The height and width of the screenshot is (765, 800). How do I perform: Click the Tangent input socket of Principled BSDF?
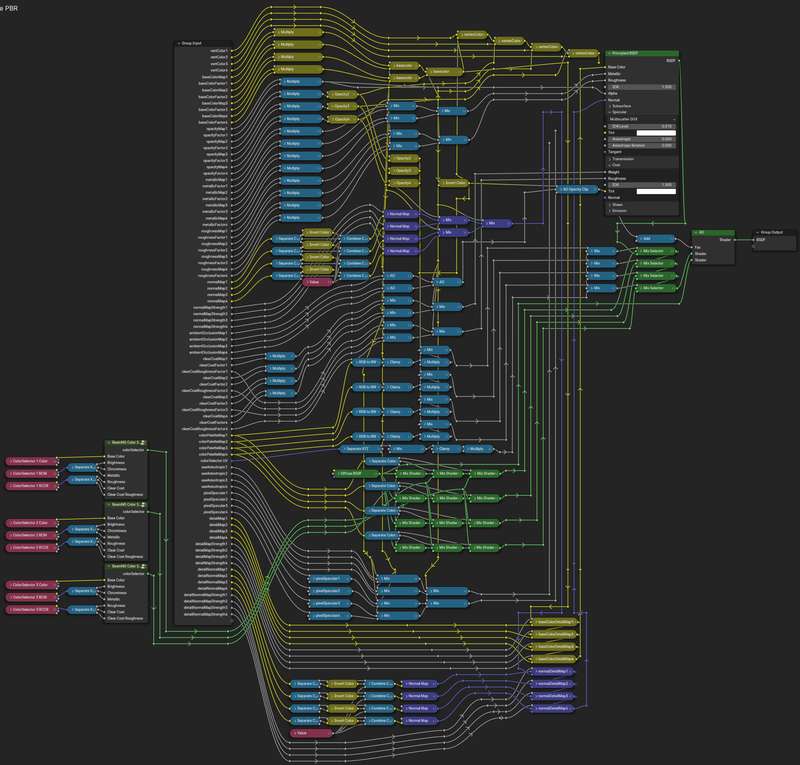[x=605, y=152]
